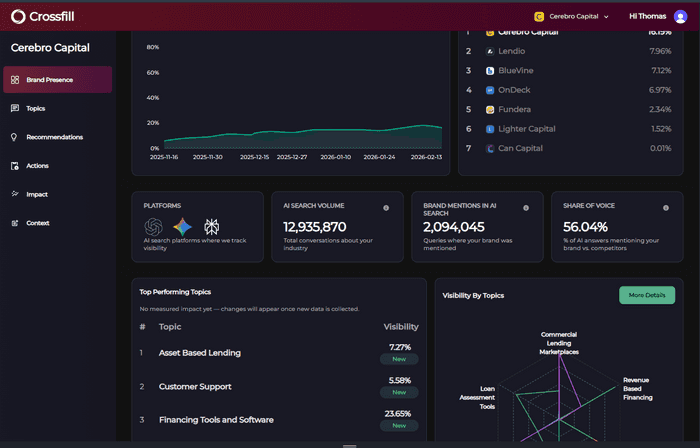Select the Asset Based Lending topic row
This screenshot has width=700, height=448.
click(279, 353)
